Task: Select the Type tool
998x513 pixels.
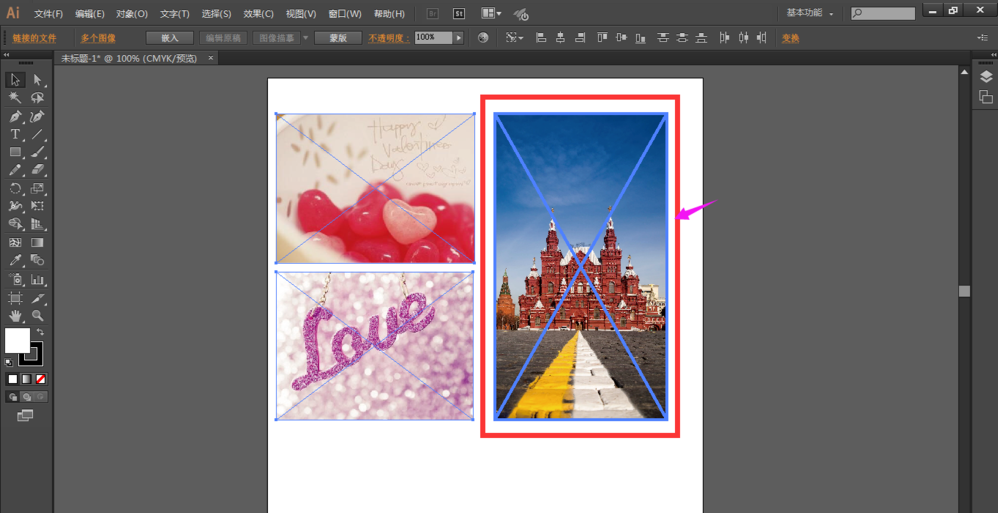Action: (x=15, y=134)
